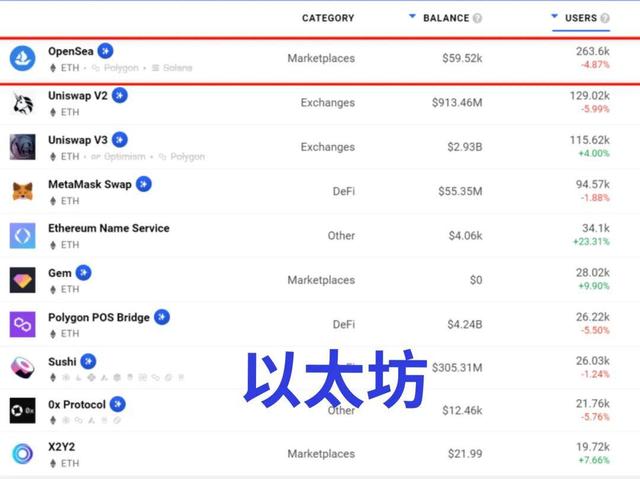Click the Other category in Ethereum Name Service row

(341, 235)
